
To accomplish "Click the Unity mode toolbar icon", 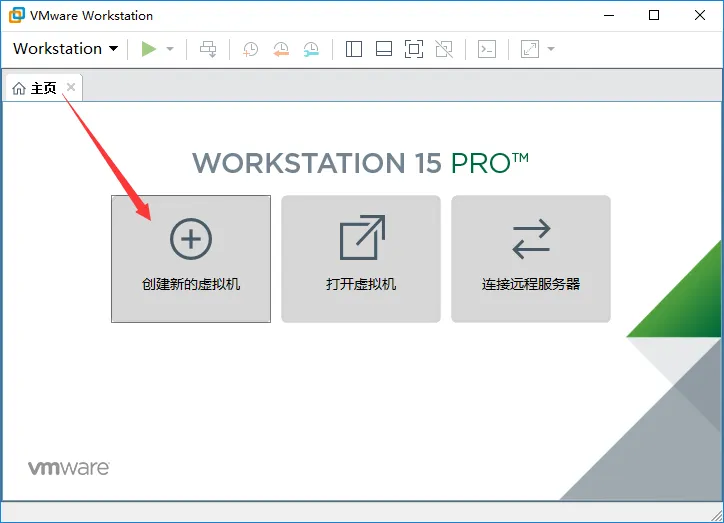I will (444, 49).
